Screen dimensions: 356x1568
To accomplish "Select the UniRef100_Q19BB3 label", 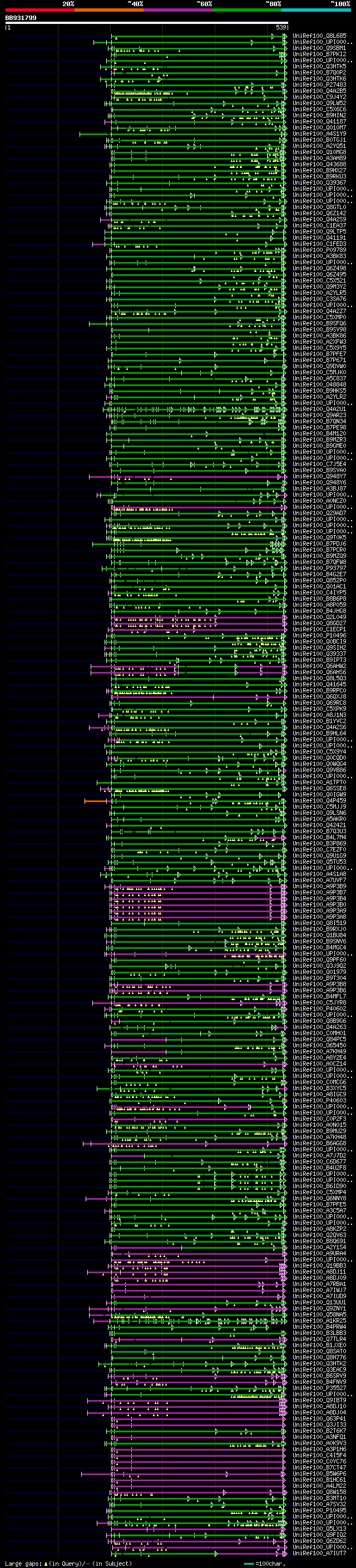I will (x=319, y=1266).
